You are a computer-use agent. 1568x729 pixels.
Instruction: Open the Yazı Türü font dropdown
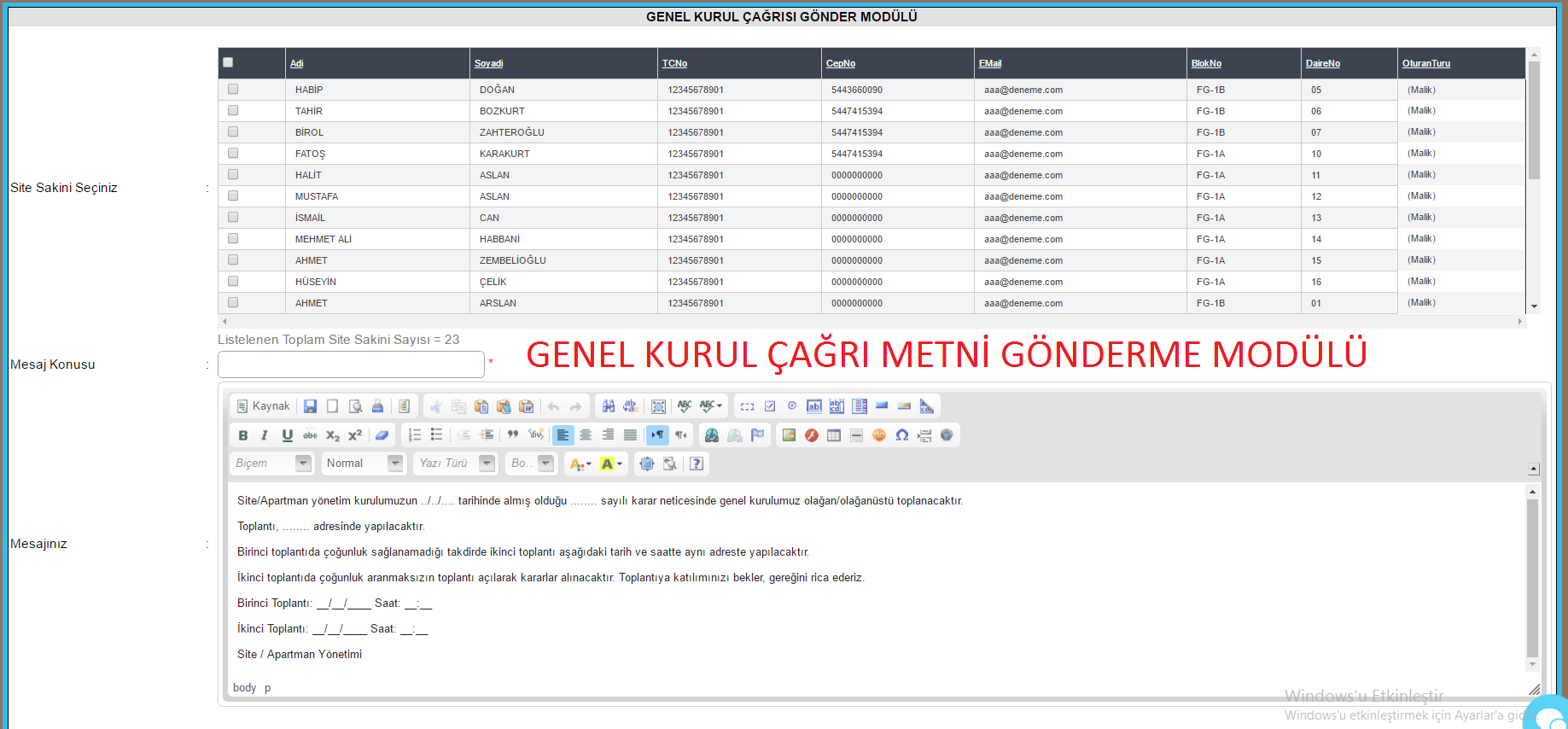[x=455, y=464]
